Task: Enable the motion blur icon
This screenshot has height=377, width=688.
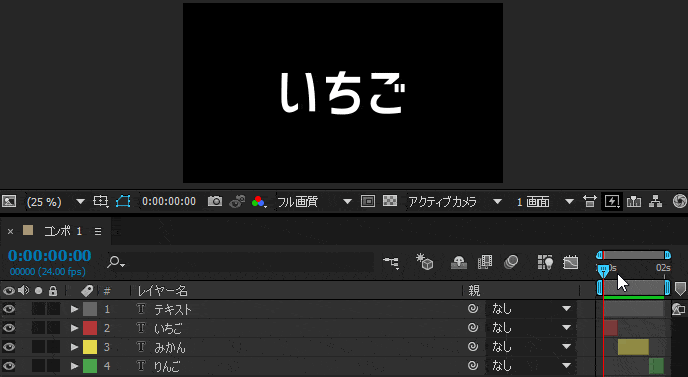Action: pos(511,262)
